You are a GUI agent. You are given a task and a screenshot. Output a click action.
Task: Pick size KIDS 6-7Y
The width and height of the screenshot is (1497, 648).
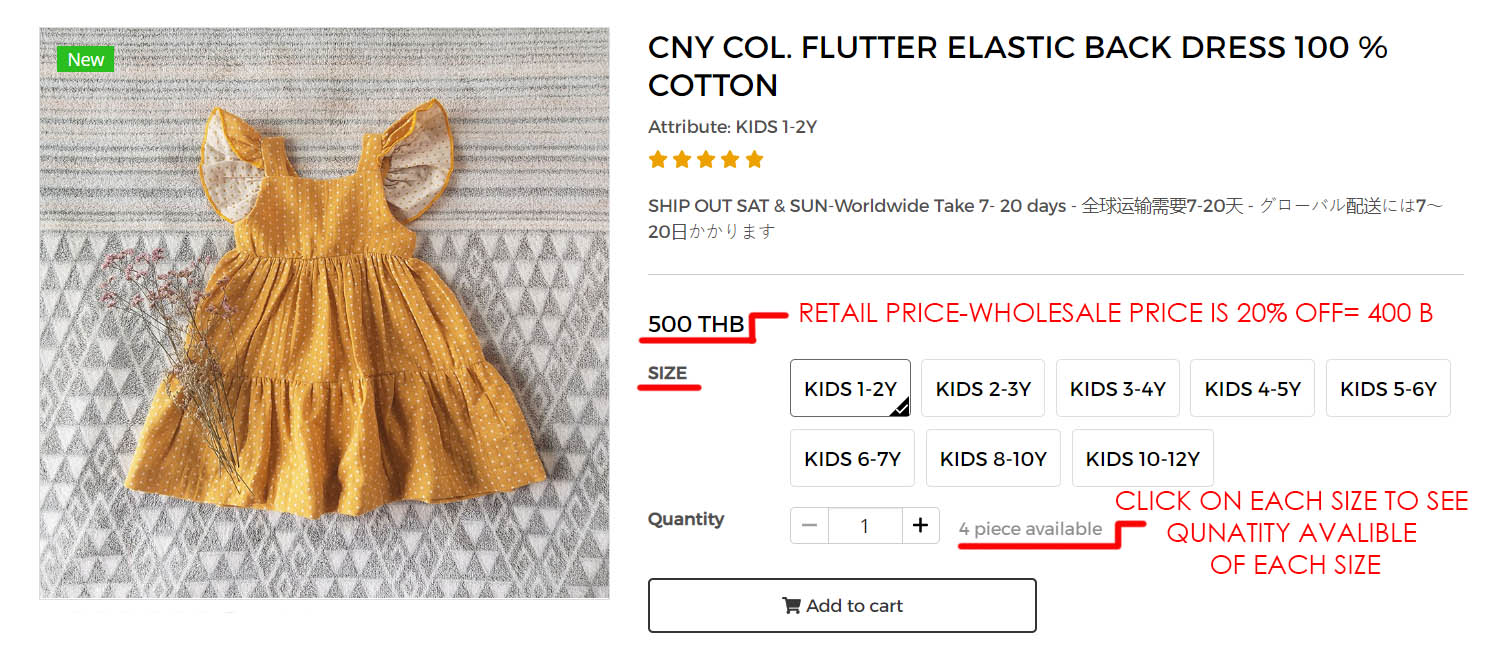(x=852, y=458)
